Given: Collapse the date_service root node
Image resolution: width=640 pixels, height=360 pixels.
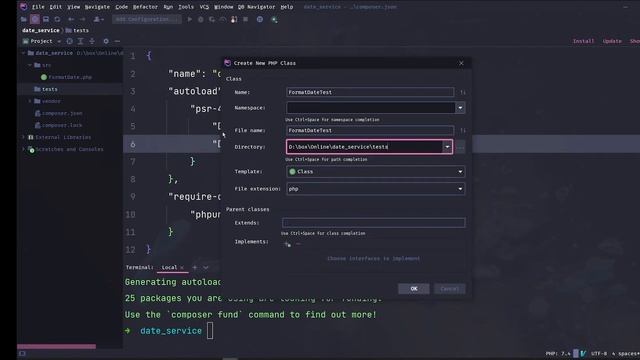Looking at the screenshot, I should pyautogui.click(x=23, y=53).
